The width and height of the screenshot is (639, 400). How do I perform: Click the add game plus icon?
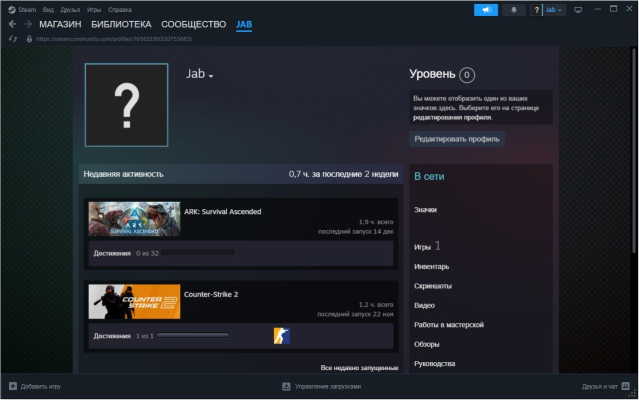[12, 386]
